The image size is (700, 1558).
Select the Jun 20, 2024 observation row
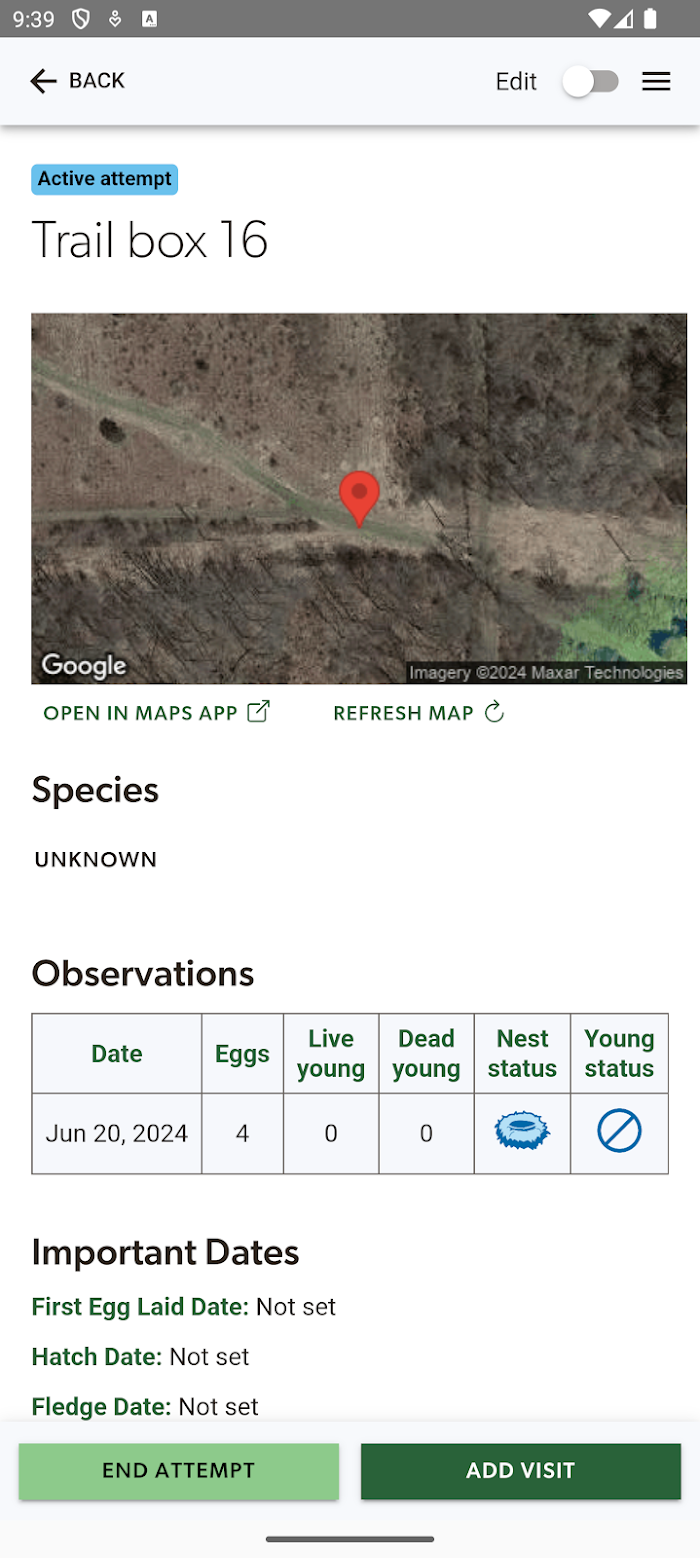tap(350, 1133)
